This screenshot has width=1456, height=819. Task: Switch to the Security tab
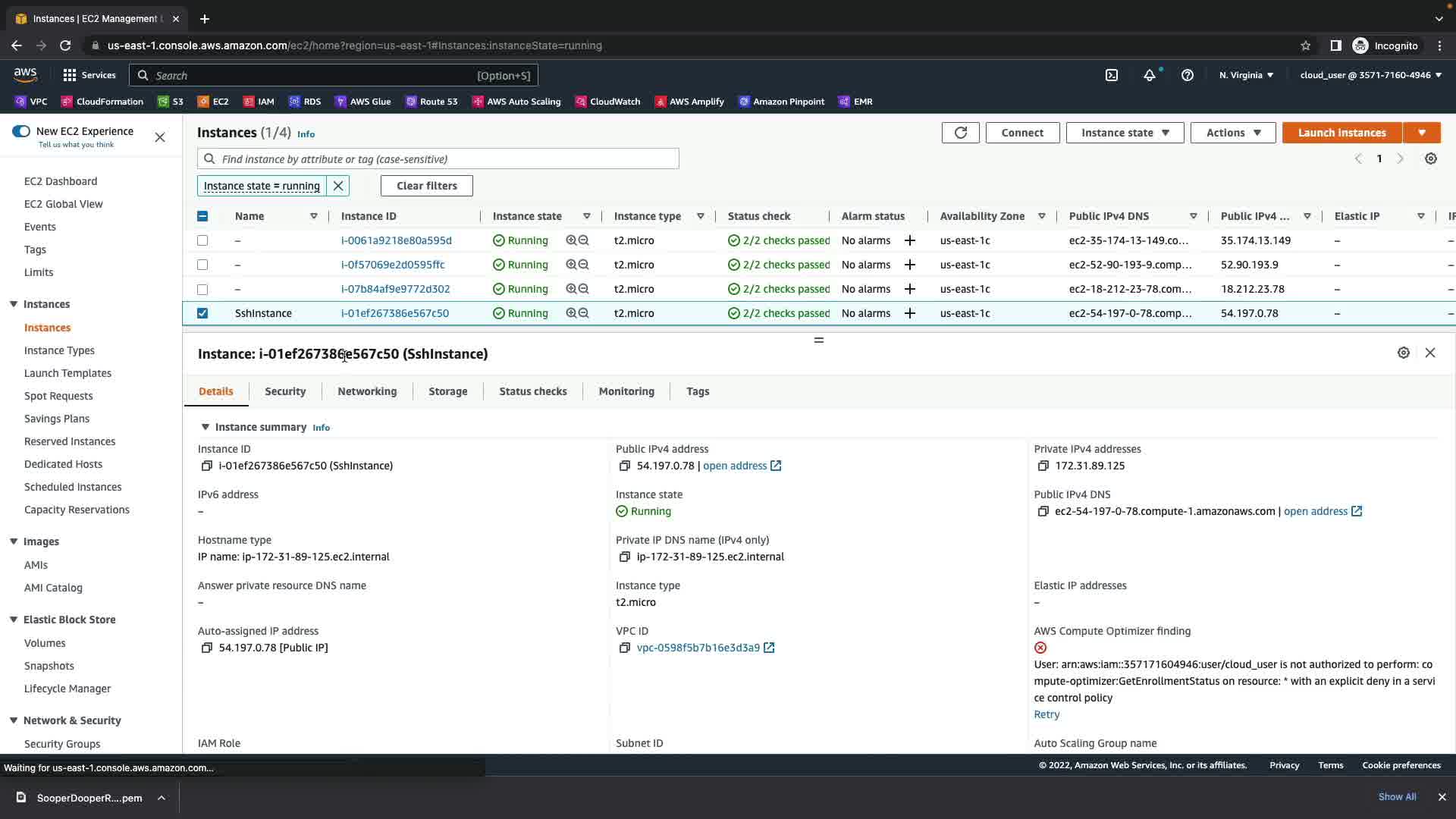pyautogui.click(x=285, y=391)
